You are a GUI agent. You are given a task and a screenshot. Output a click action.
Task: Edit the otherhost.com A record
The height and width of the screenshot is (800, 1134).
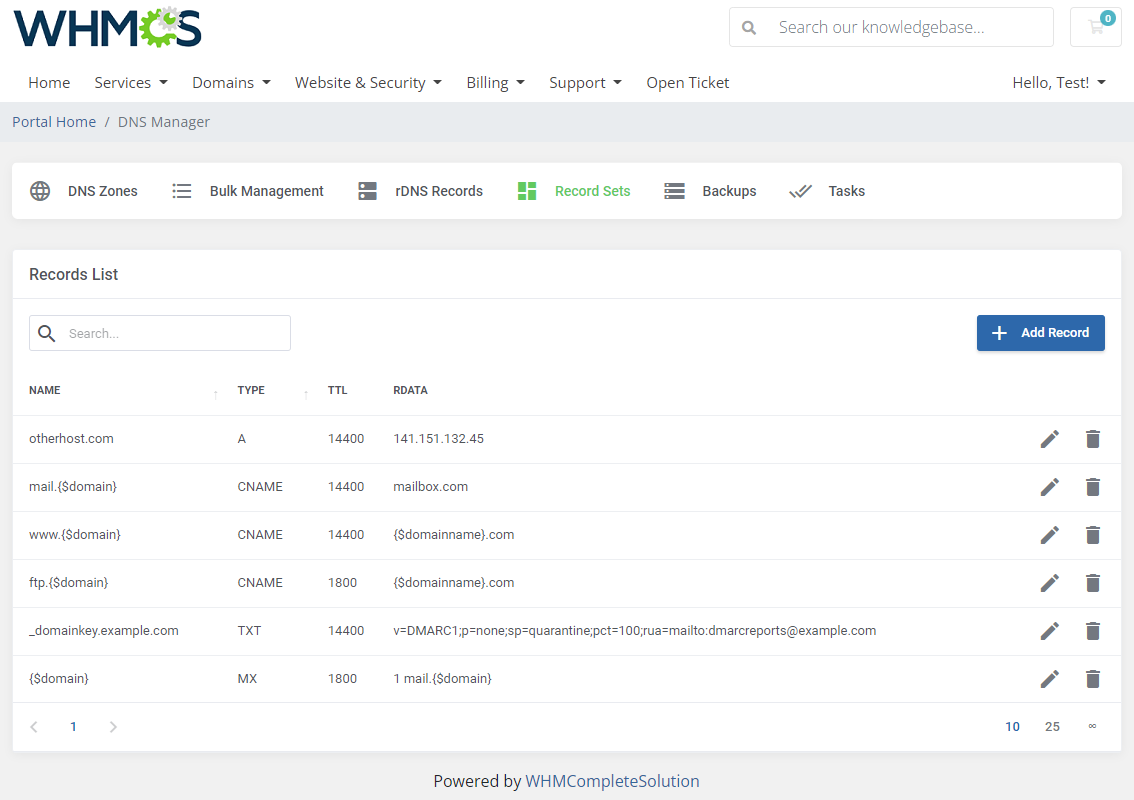point(1050,438)
